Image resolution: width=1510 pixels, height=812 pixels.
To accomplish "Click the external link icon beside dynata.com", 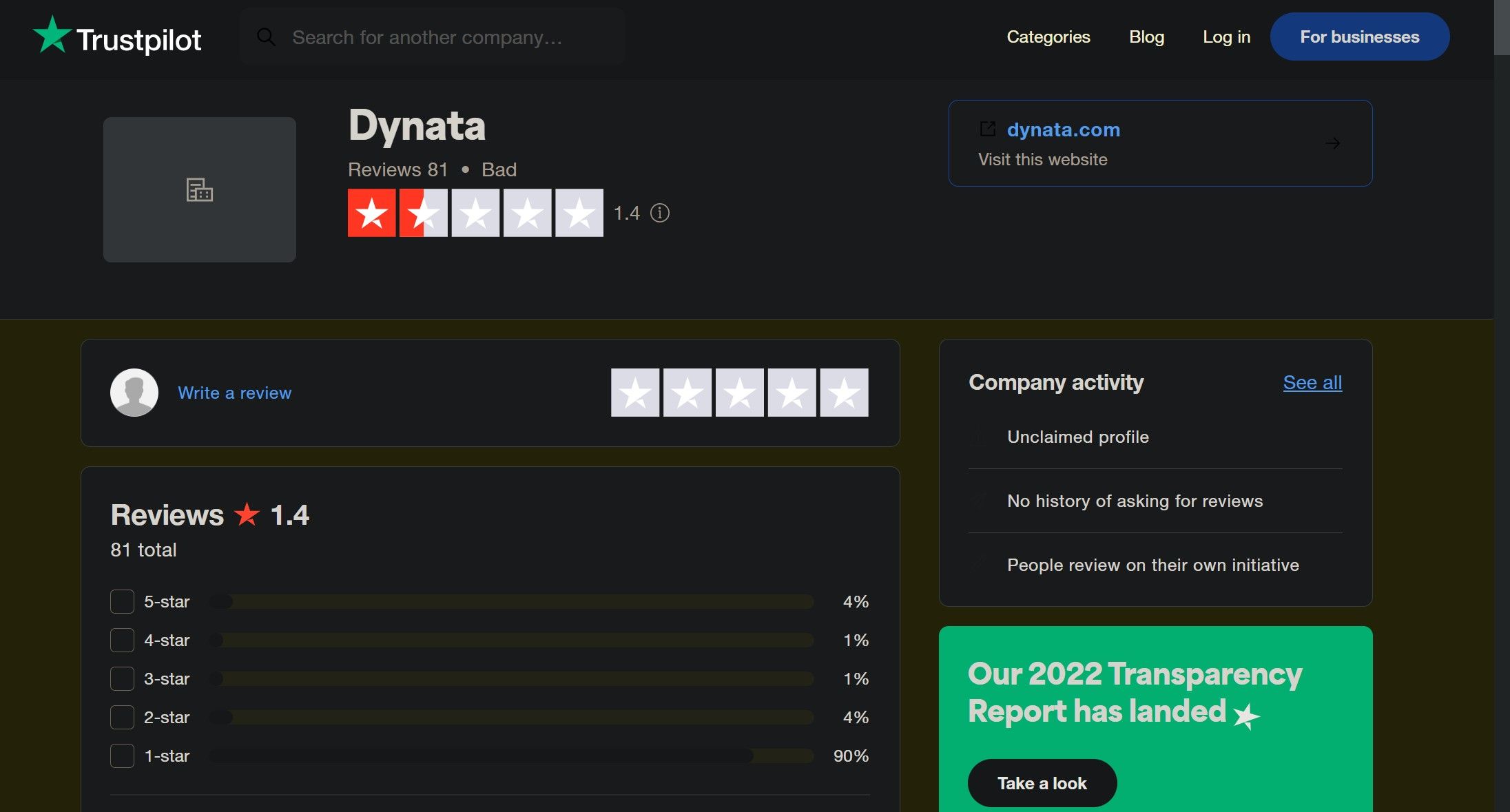I will pyautogui.click(x=987, y=129).
